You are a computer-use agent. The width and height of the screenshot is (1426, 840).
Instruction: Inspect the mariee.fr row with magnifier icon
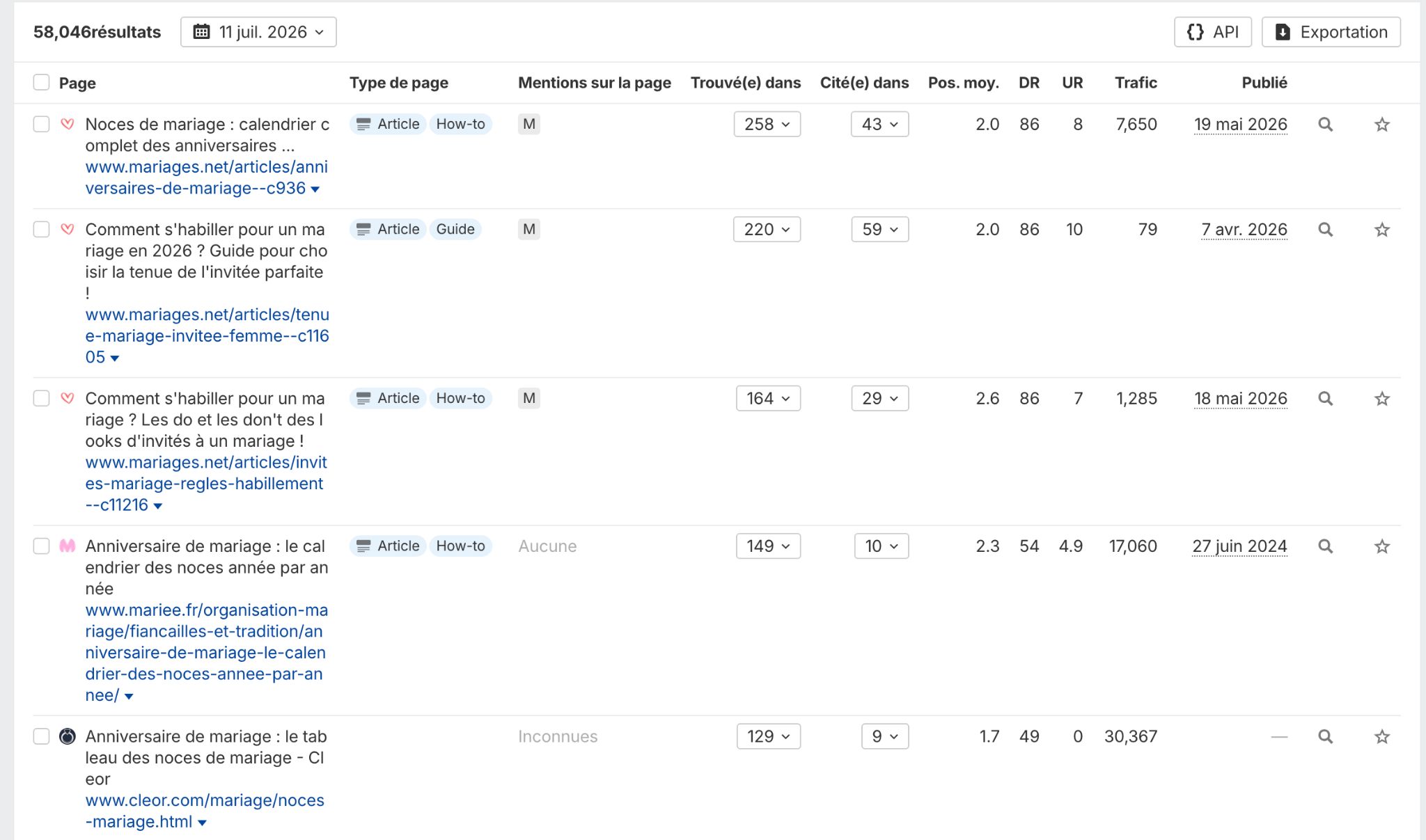point(1325,546)
